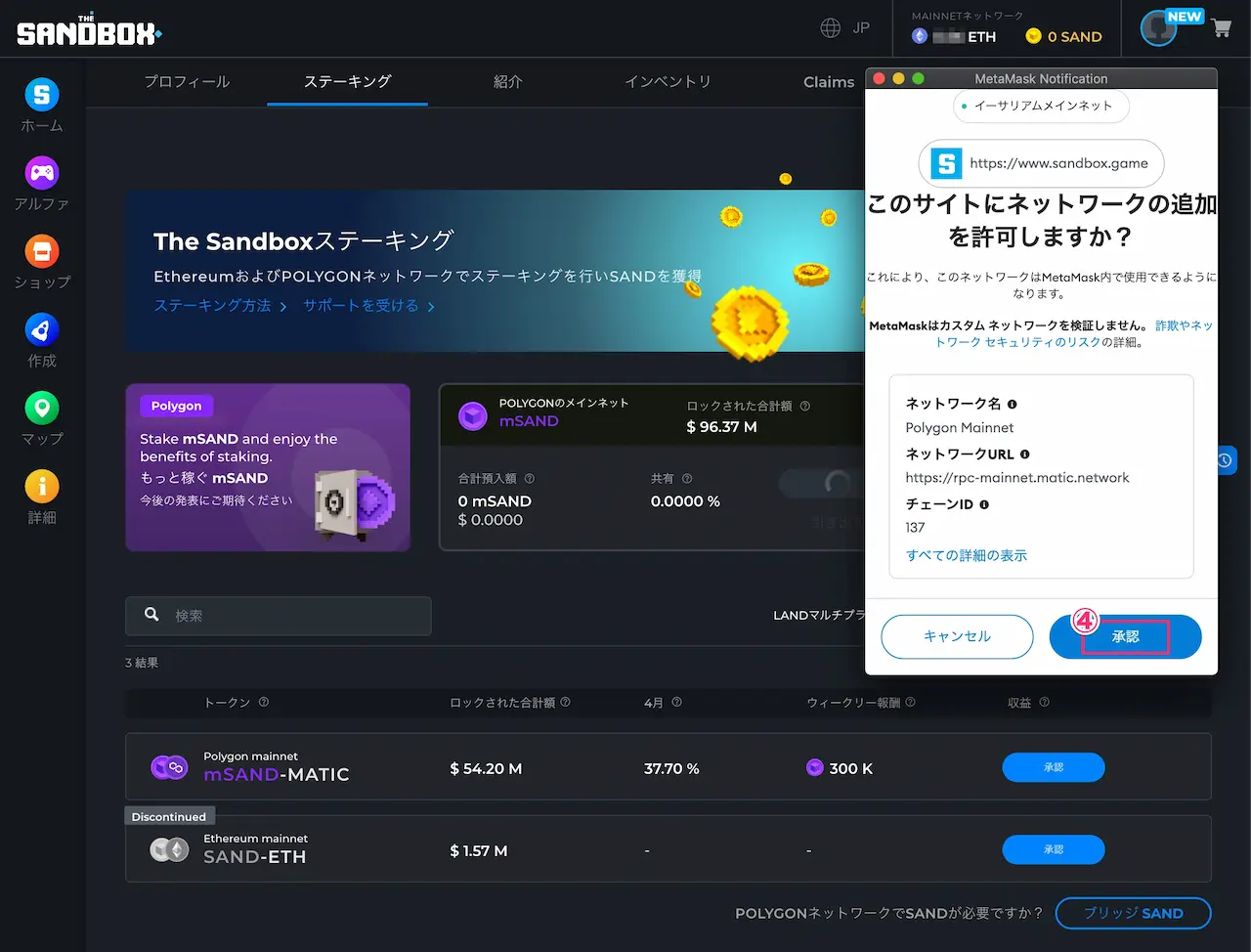Click help icon in the 3 結果 table's ロックされた合計額 header
1251x952 pixels.
coord(566,702)
